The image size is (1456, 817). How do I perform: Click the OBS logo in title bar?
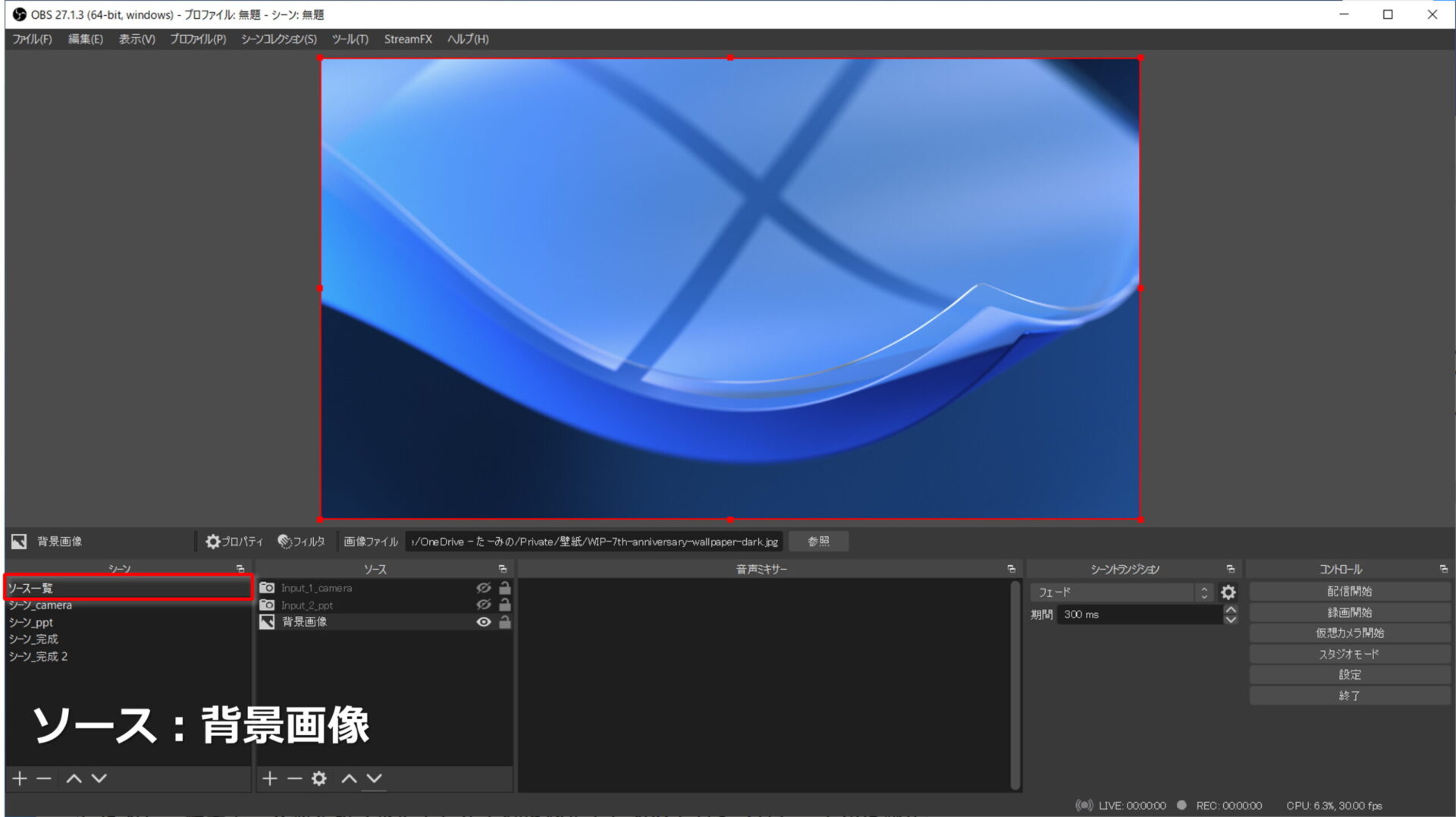click(x=19, y=14)
